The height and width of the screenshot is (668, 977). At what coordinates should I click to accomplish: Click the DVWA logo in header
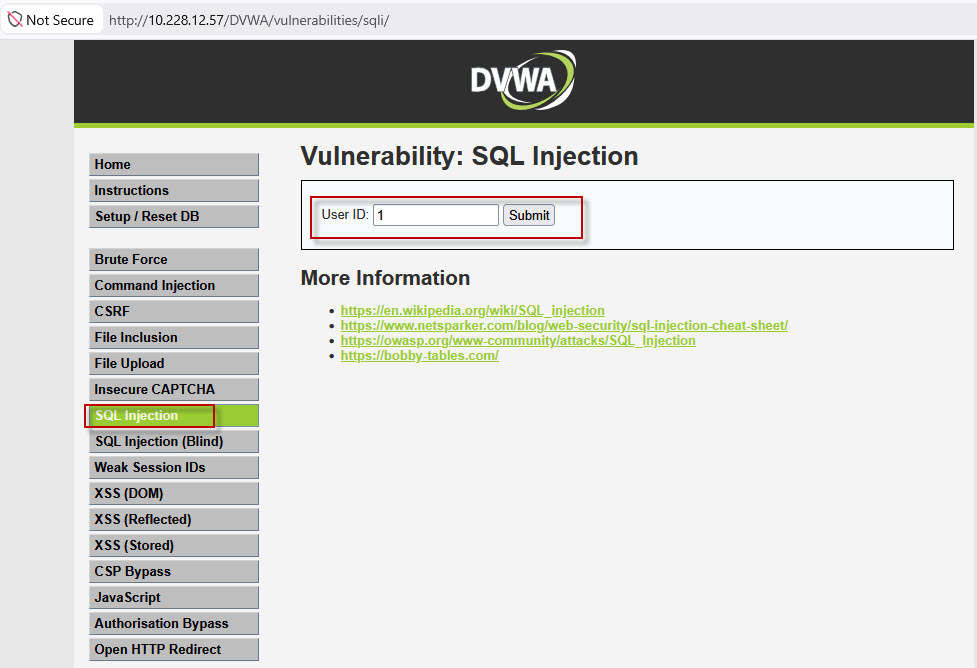tap(523, 80)
